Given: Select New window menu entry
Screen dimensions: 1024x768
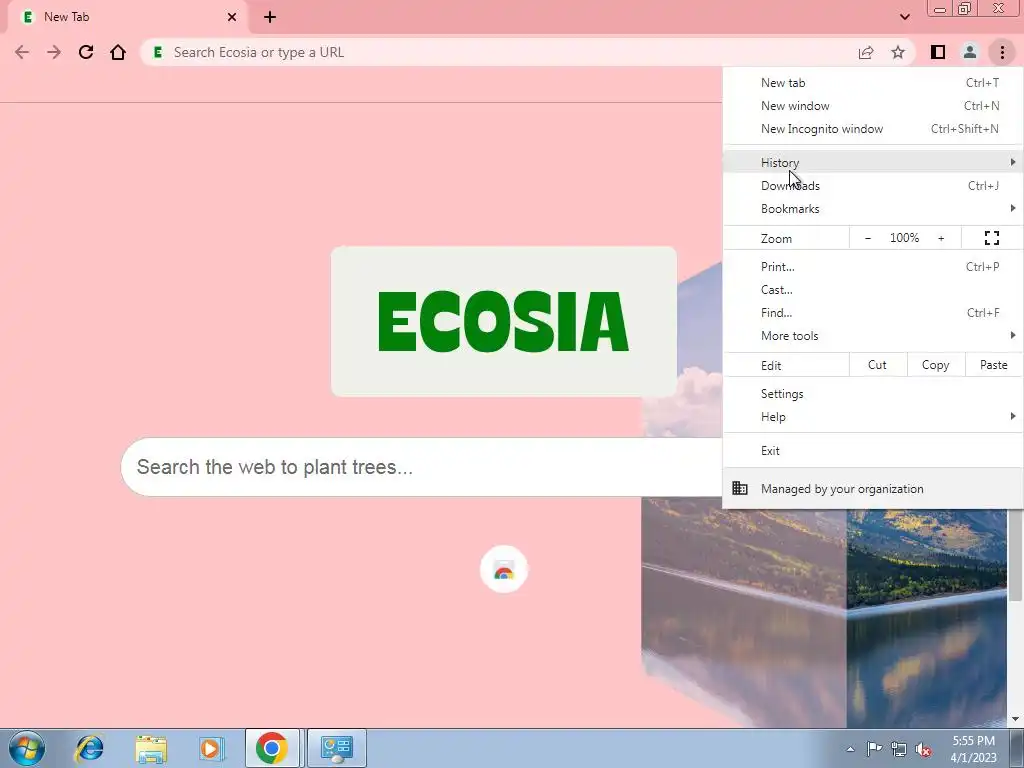Looking at the screenshot, I should [872, 106].
